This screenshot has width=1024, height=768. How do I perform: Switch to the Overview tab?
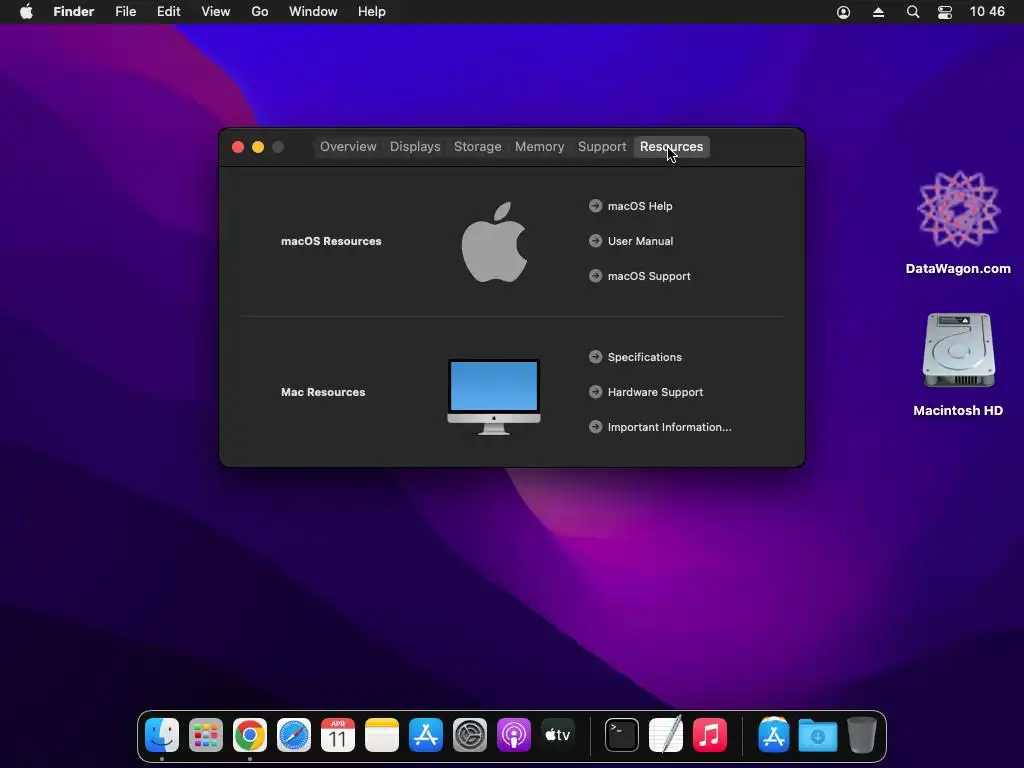[348, 147]
